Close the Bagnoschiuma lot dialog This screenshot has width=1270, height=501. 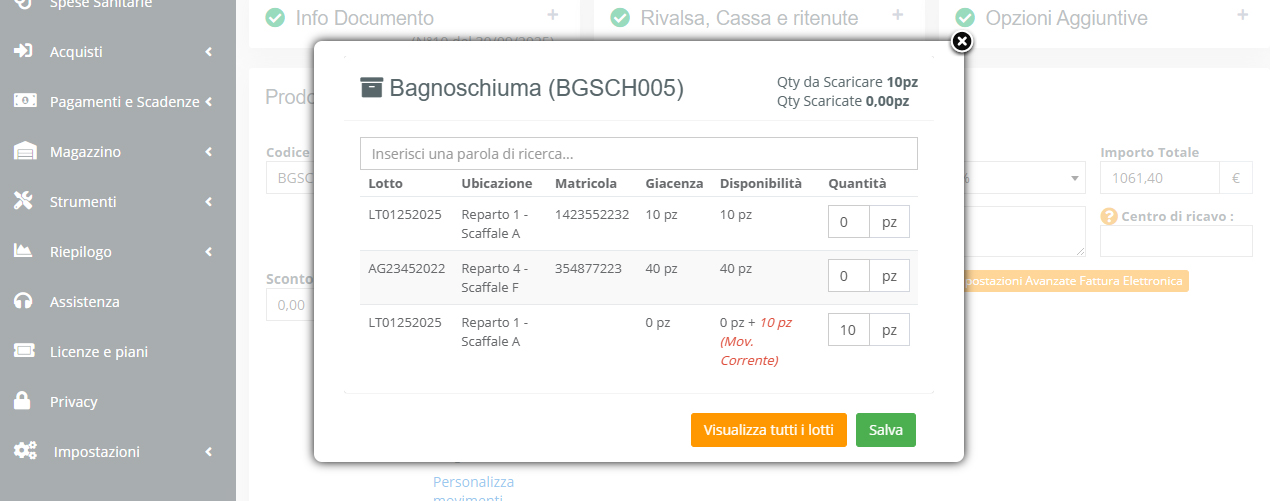click(961, 41)
